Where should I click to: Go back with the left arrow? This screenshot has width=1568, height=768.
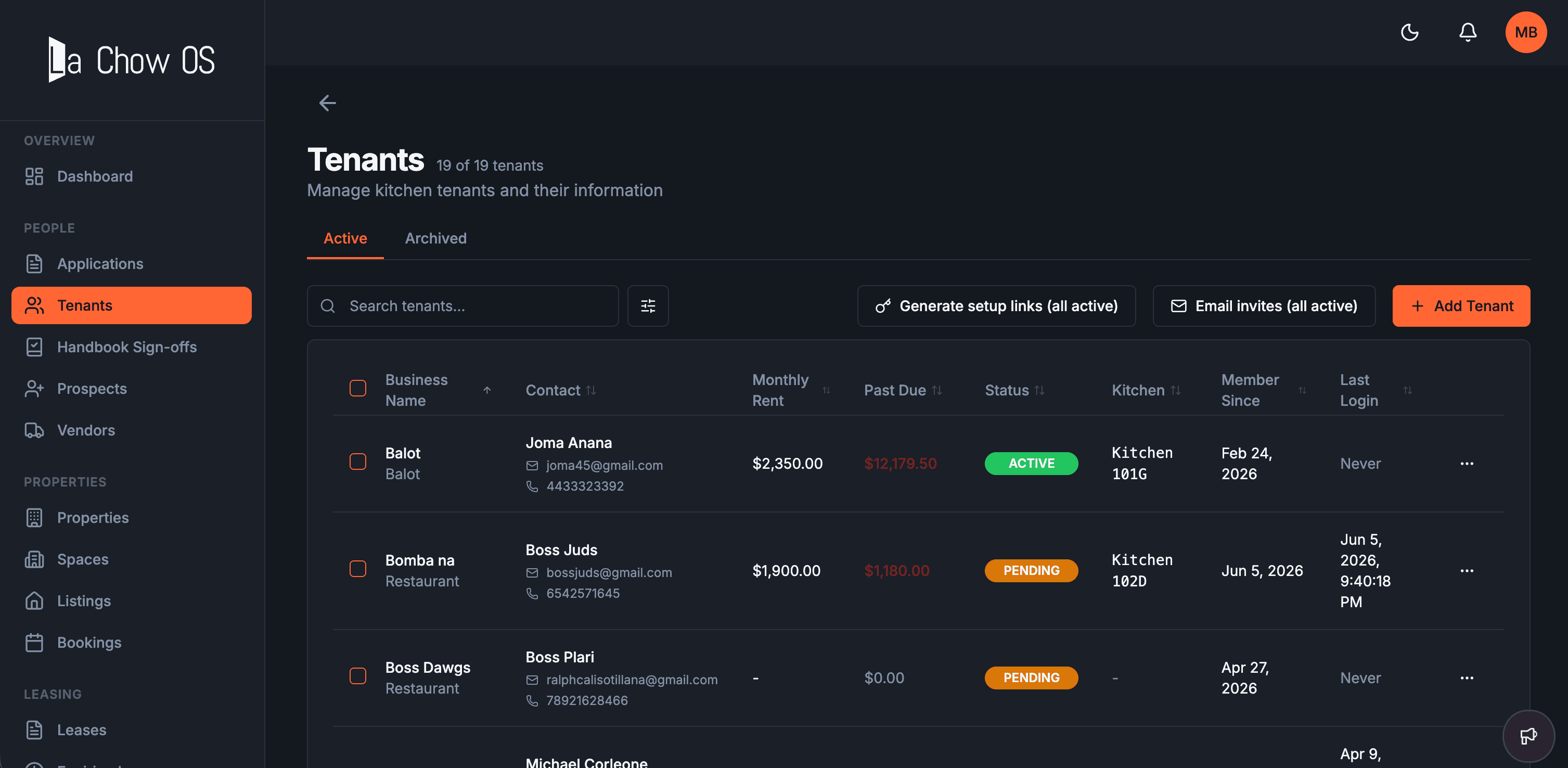click(x=327, y=103)
